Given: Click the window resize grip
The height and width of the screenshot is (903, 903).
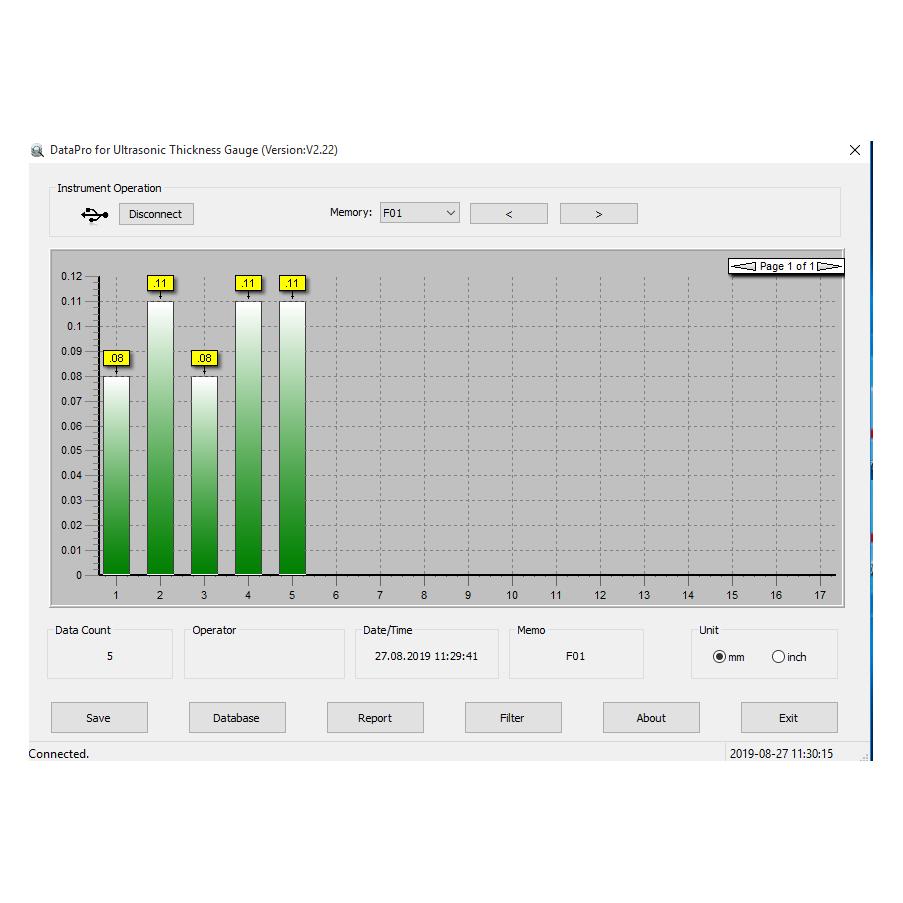Looking at the screenshot, I should coord(864,757).
